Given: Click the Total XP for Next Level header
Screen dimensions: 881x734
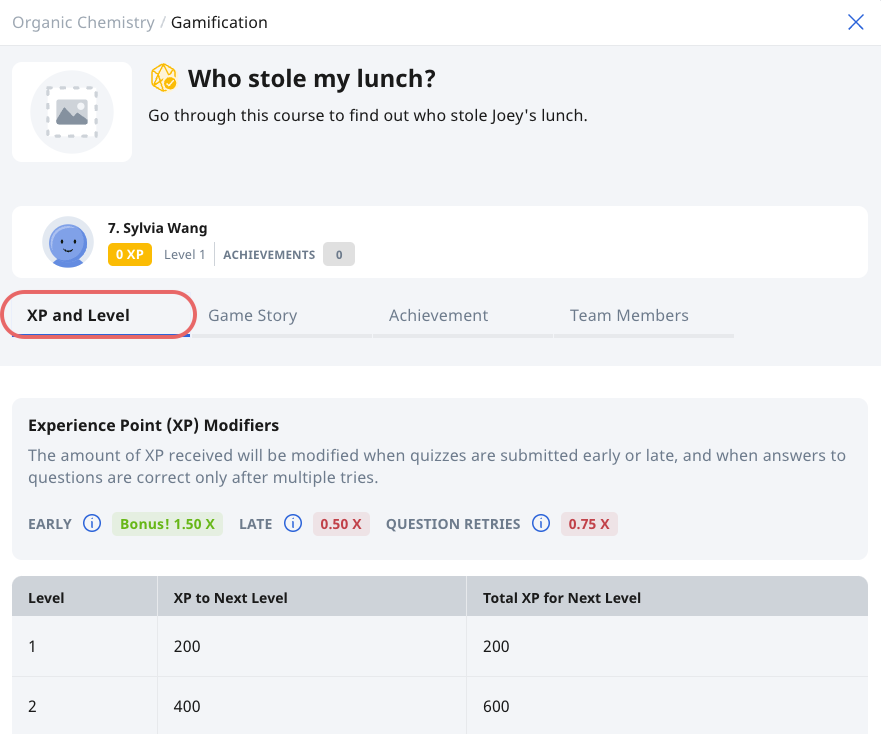Looking at the screenshot, I should tap(562, 598).
